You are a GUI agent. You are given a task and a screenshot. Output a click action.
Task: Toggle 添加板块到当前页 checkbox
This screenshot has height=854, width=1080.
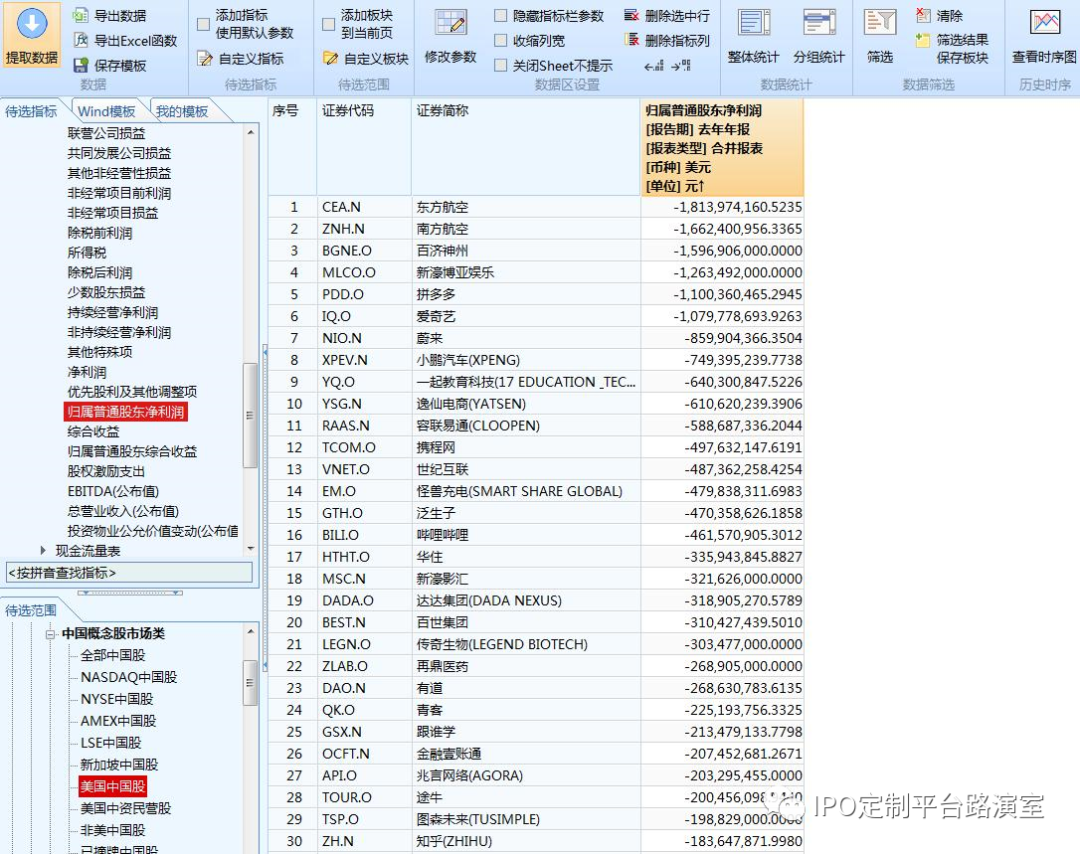click(329, 24)
